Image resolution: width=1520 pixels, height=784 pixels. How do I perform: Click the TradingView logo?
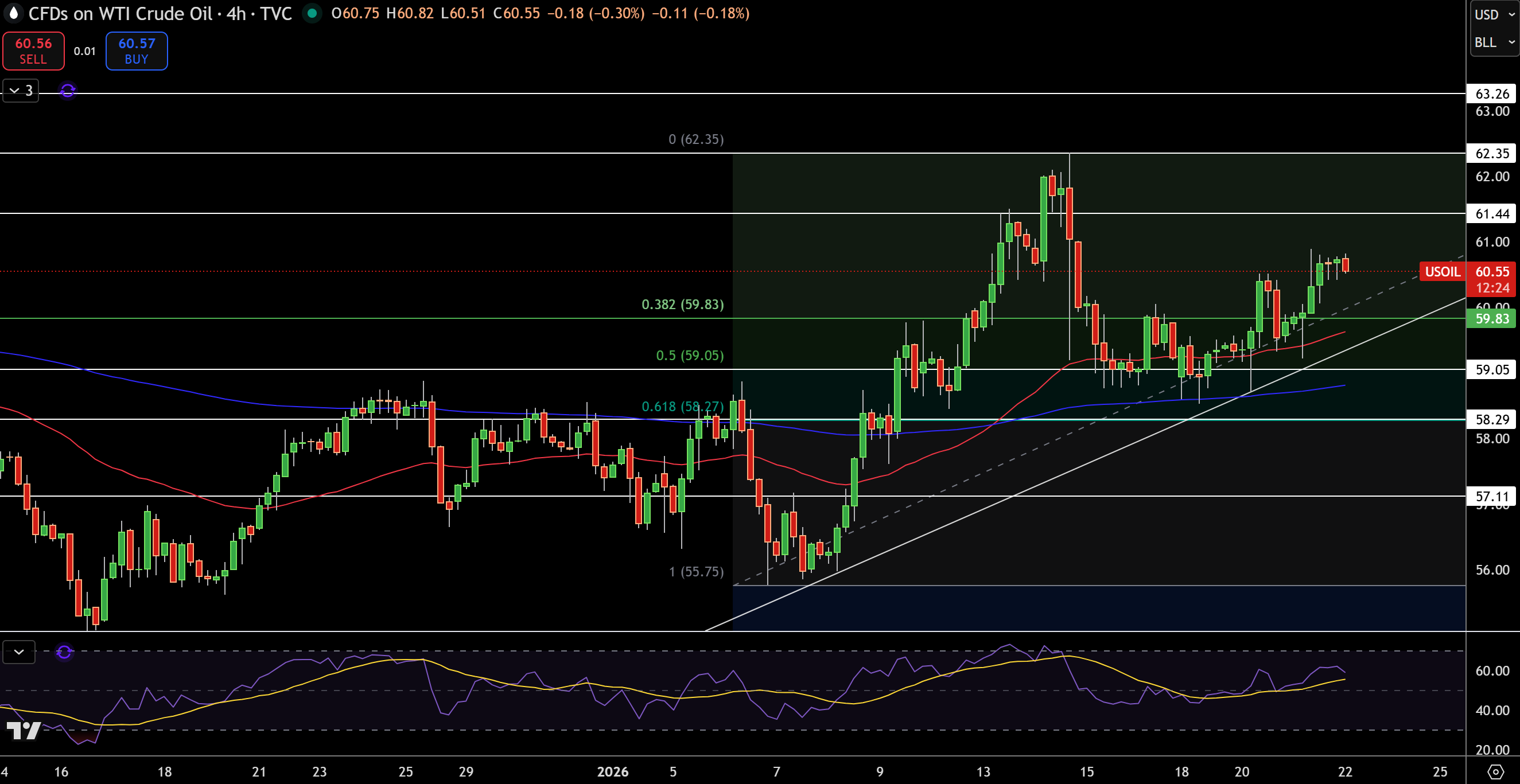pos(24,730)
